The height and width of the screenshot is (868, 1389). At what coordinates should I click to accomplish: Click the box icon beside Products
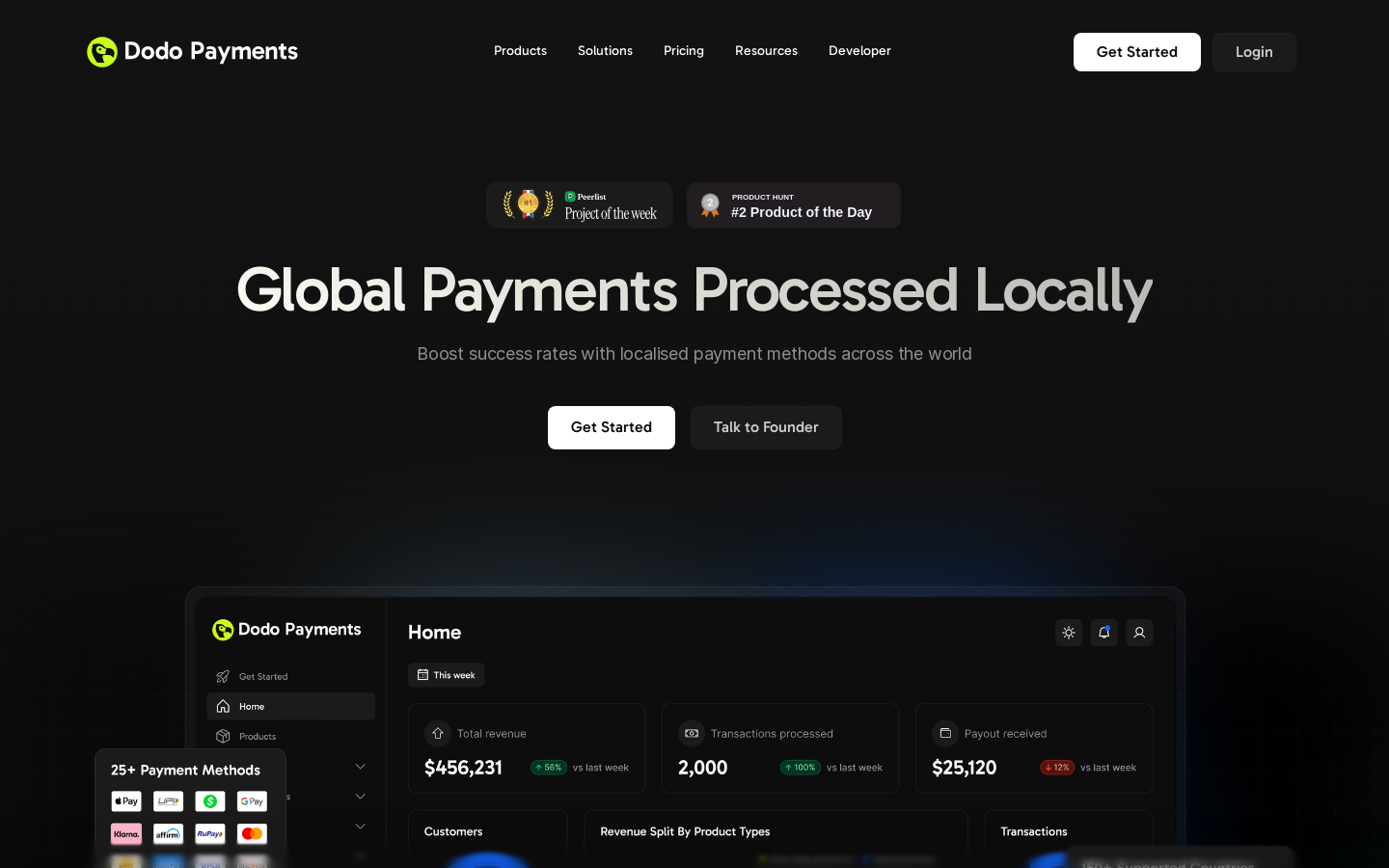pyautogui.click(x=223, y=736)
